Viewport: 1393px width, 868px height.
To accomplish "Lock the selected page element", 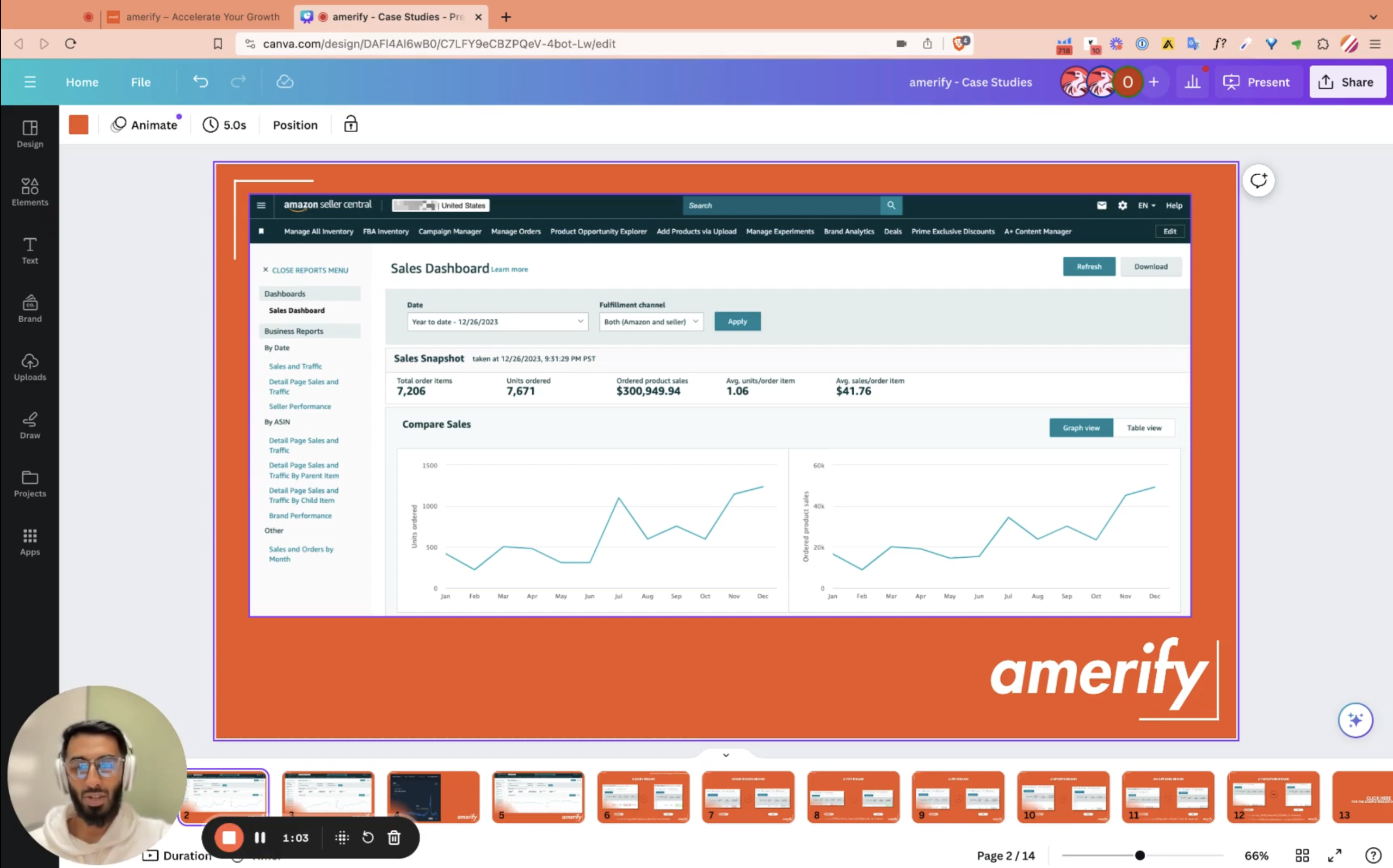I will coord(350,125).
